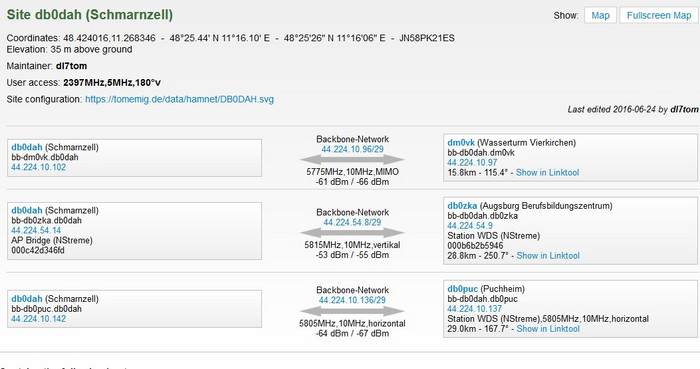Click IP address 44.224.10.102
This screenshot has width=700, height=369.
pos(38,167)
